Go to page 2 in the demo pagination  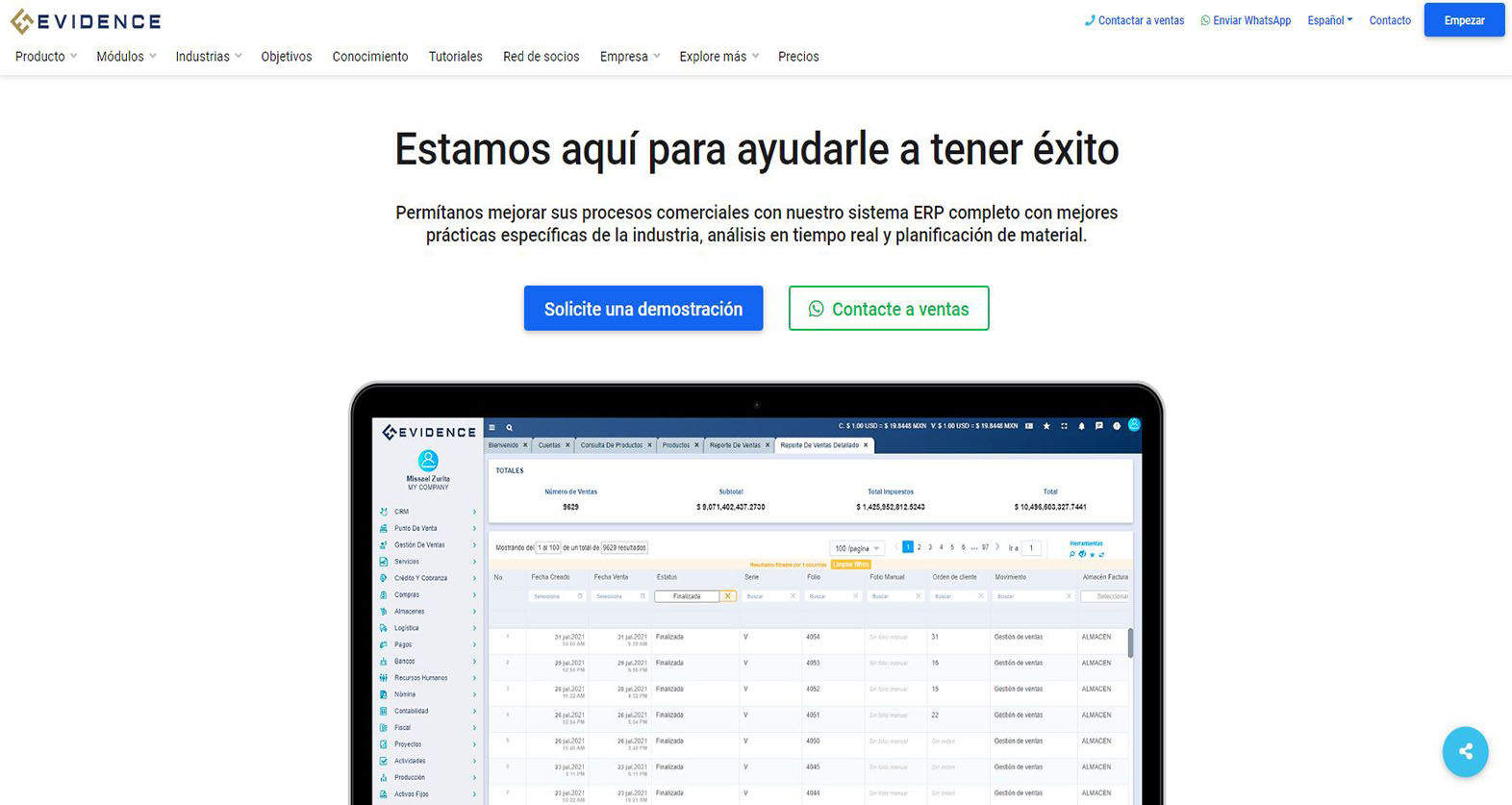919,547
